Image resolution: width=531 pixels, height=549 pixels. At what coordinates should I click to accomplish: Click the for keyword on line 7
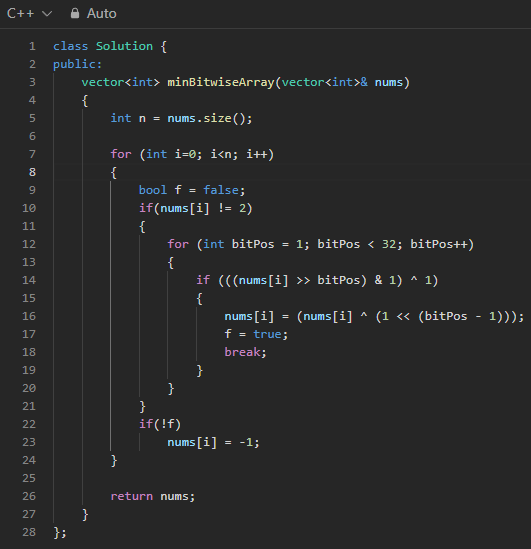[x=121, y=154]
